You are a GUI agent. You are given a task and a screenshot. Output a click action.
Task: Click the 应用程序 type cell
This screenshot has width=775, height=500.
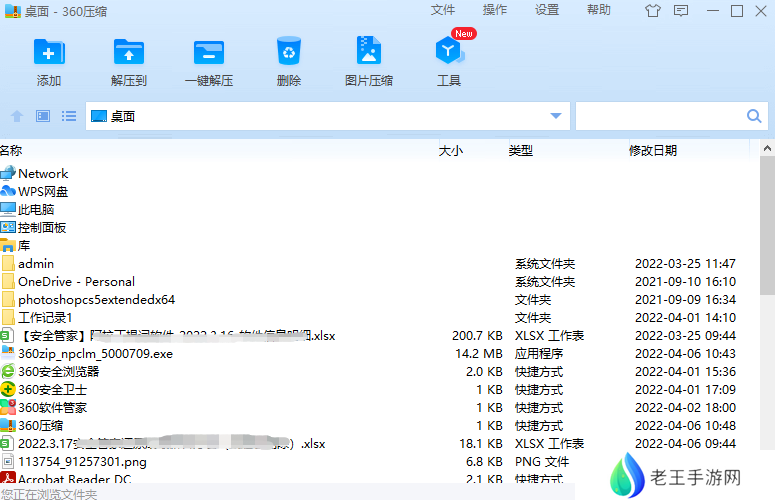[539, 353]
